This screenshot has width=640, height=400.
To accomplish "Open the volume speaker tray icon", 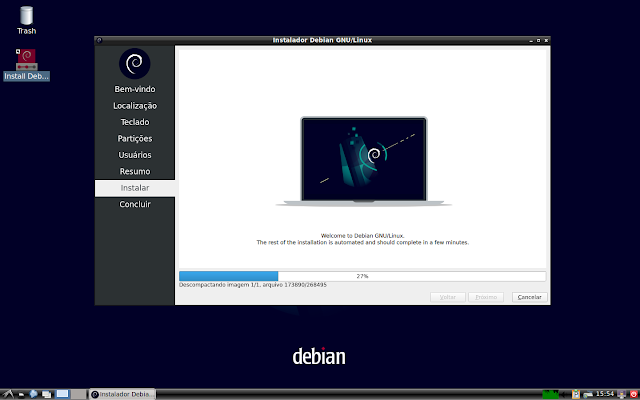I will 565,394.
